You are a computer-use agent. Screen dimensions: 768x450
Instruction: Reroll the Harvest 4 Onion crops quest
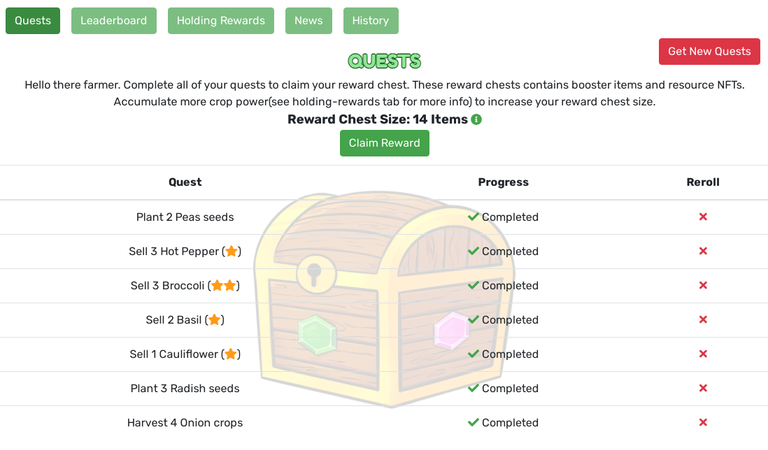[x=703, y=422]
